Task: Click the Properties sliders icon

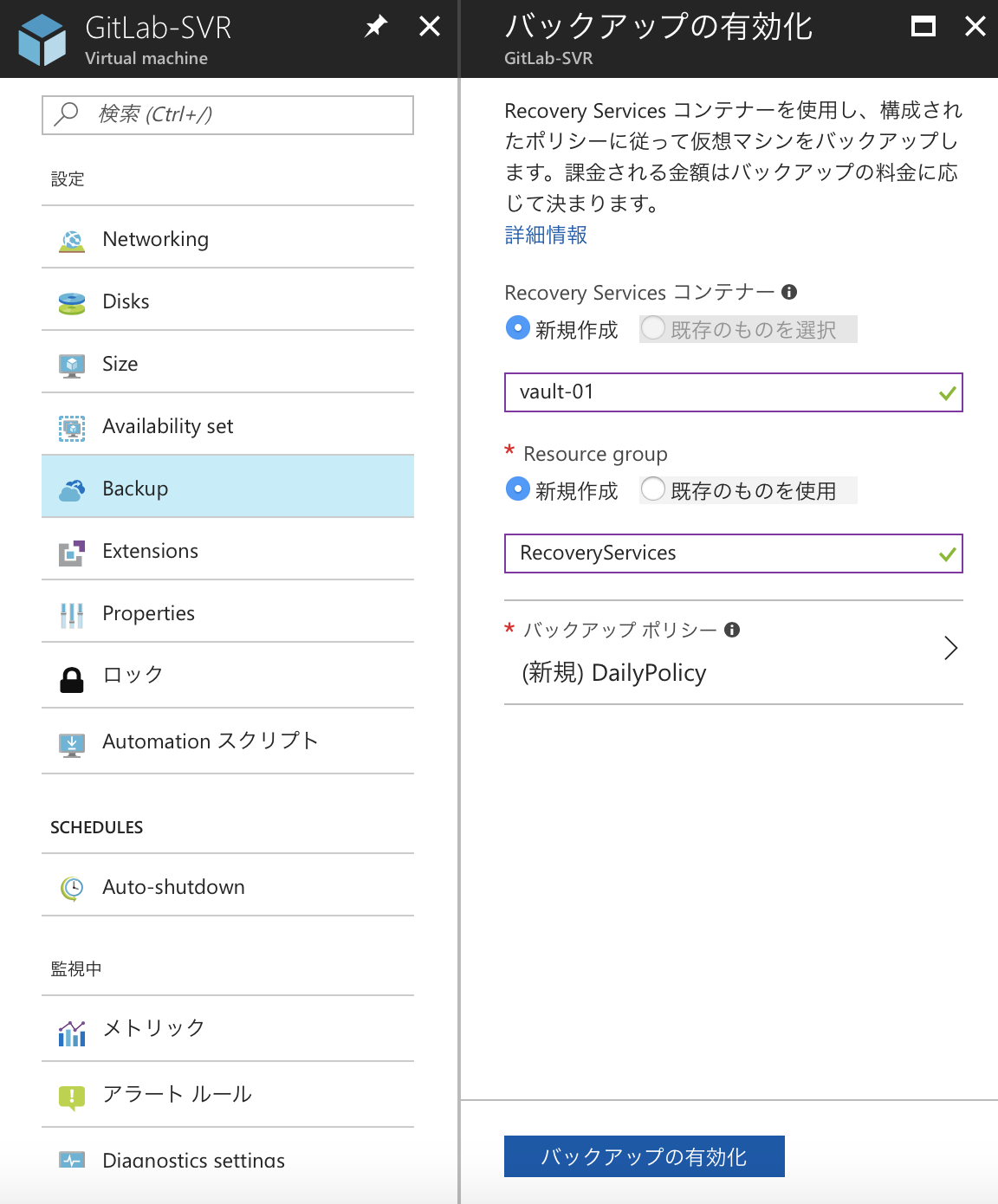Action: [x=72, y=613]
